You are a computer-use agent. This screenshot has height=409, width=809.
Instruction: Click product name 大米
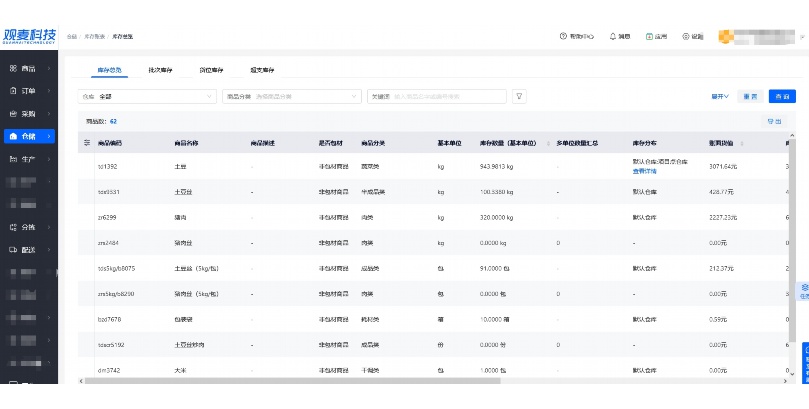pos(181,370)
